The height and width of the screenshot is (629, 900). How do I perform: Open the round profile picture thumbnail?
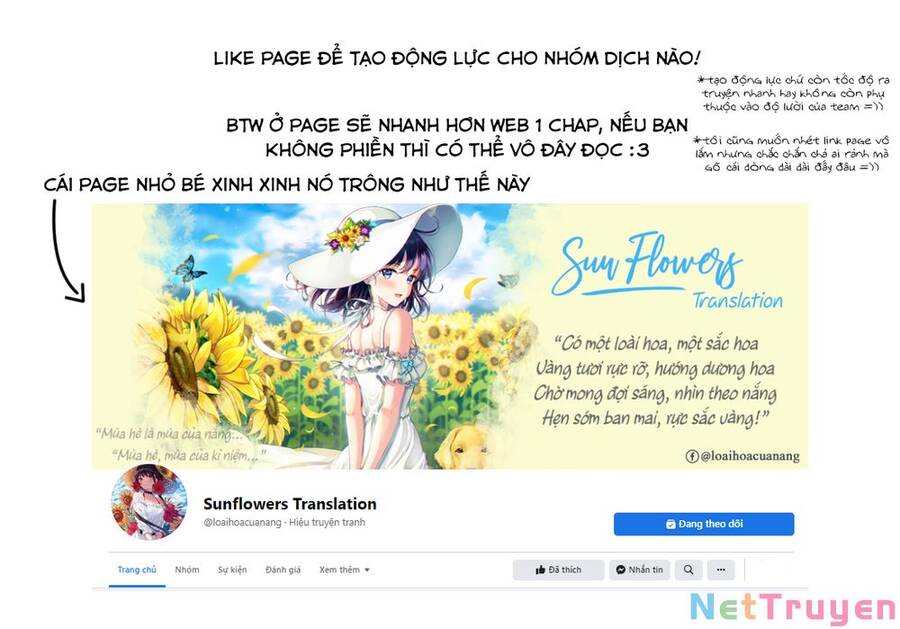[x=149, y=503]
